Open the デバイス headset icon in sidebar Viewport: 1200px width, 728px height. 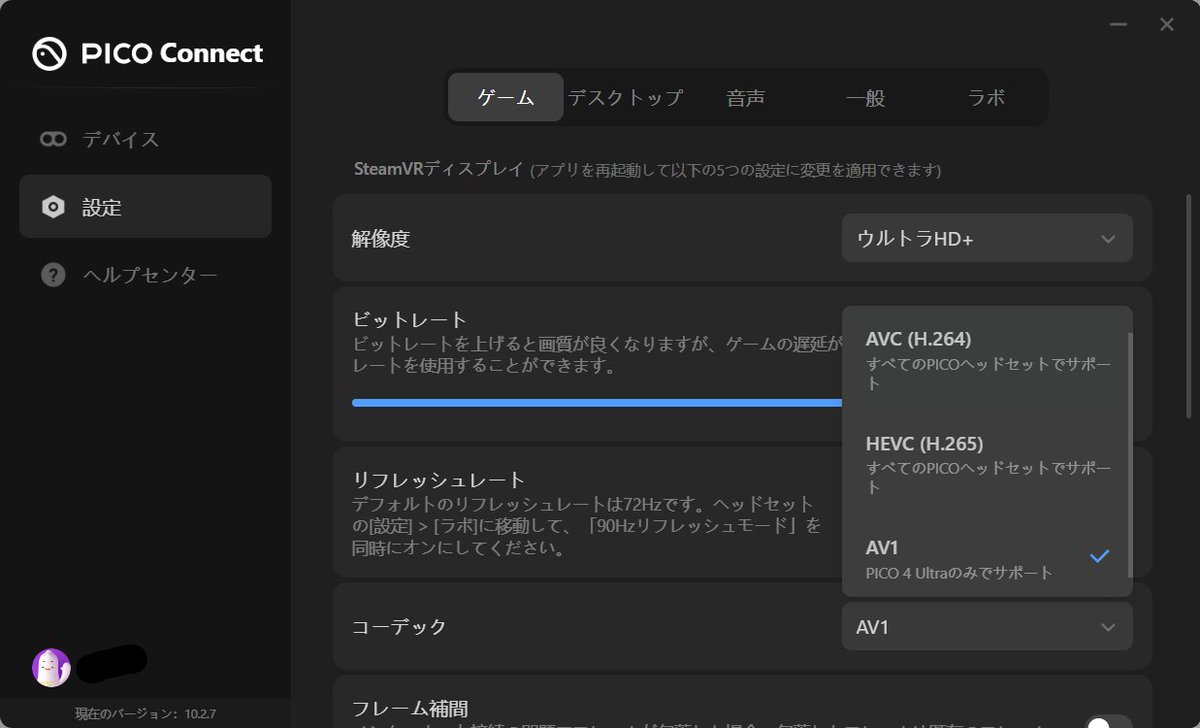pyautogui.click(x=53, y=139)
